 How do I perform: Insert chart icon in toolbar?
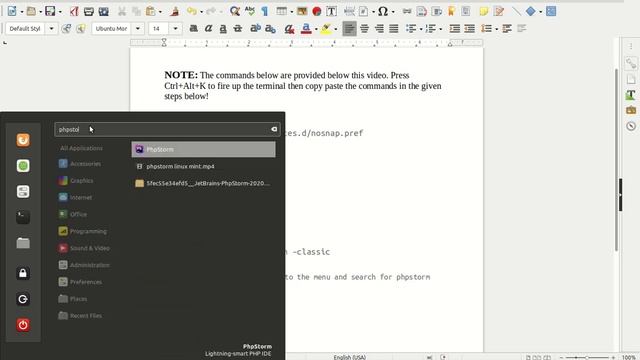(x=317, y=11)
